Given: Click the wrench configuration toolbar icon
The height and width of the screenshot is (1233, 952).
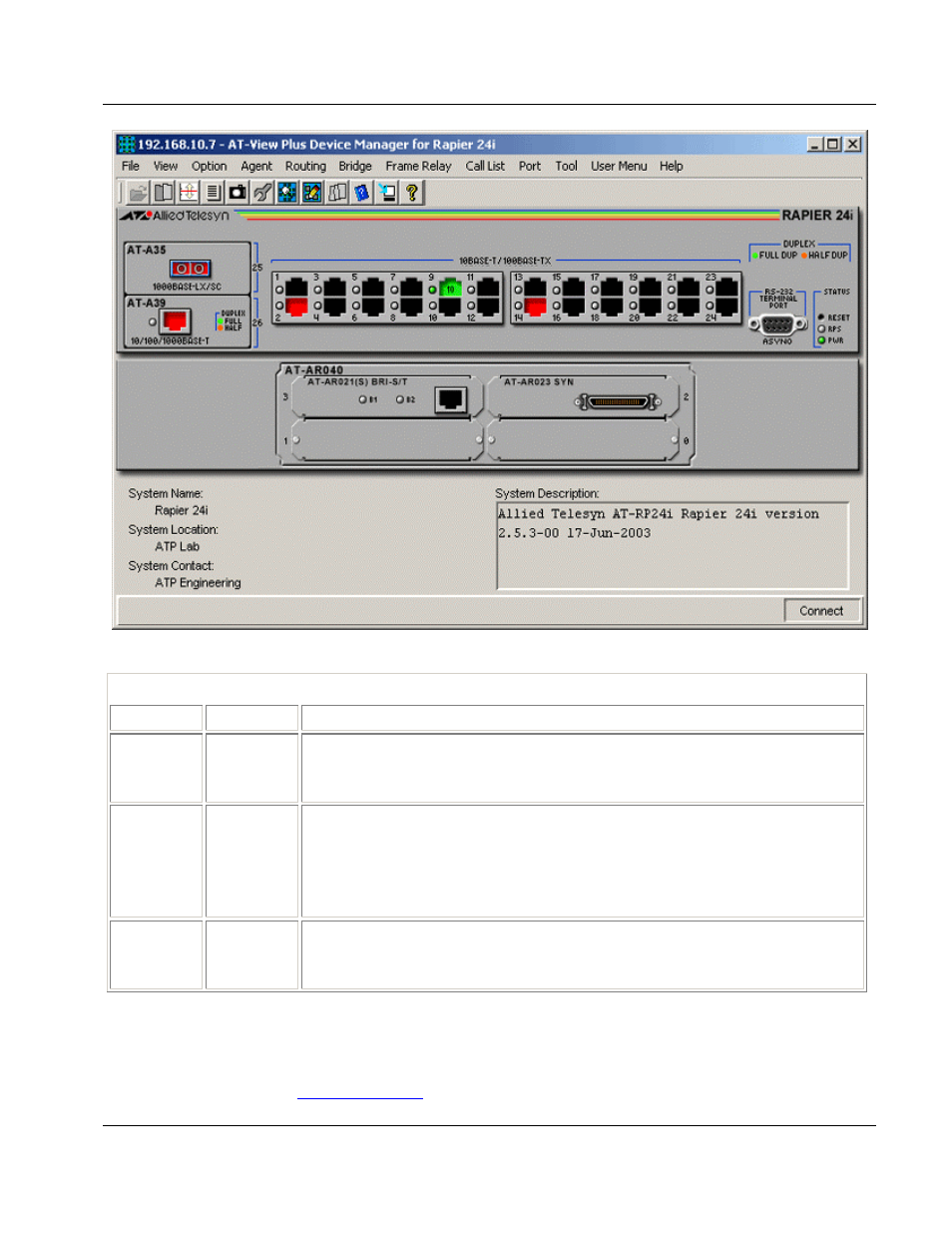Looking at the screenshot, I should pyautogui.click(x=262, y=193).
